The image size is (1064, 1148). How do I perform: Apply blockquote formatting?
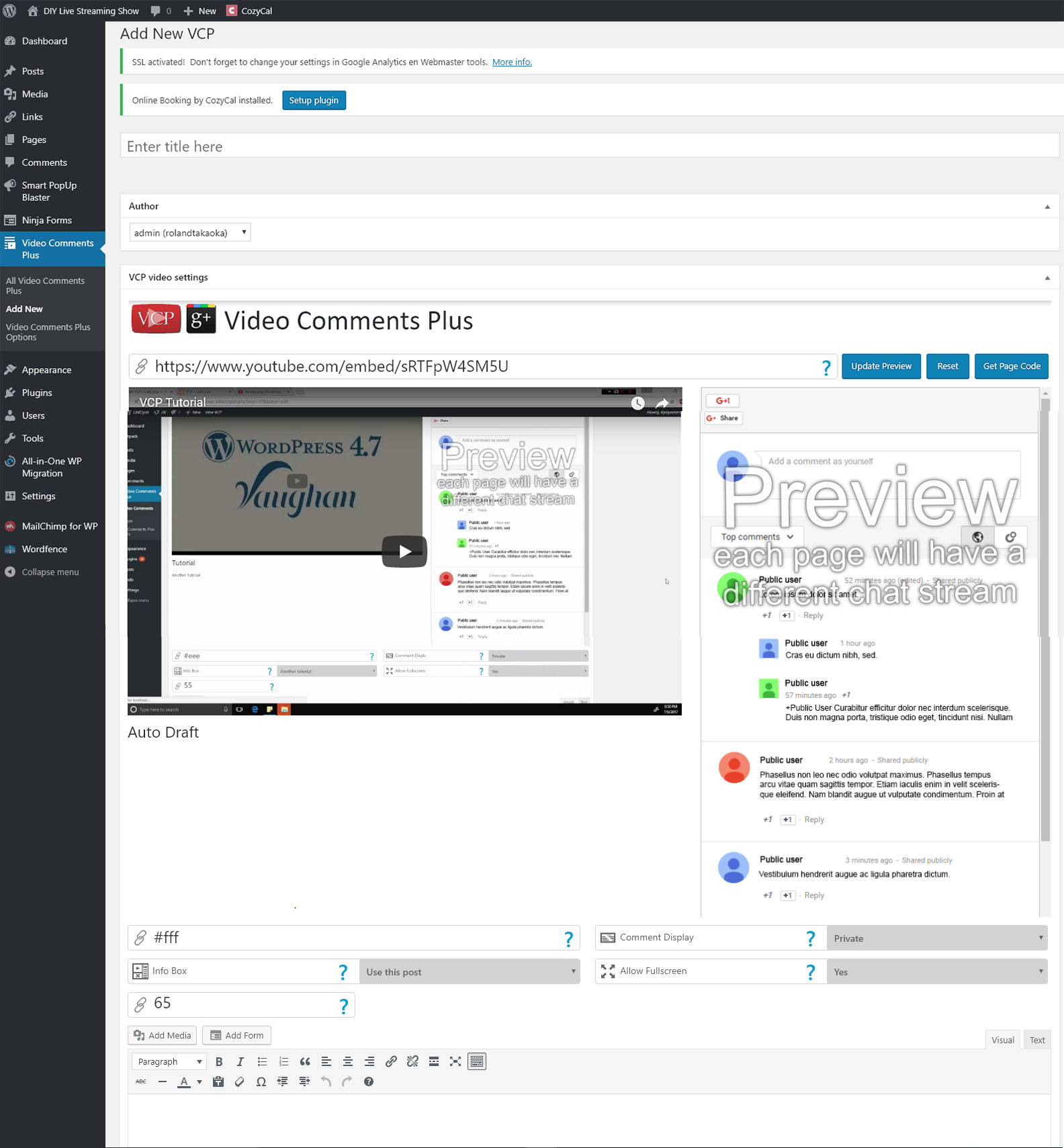pos(305,1061)
